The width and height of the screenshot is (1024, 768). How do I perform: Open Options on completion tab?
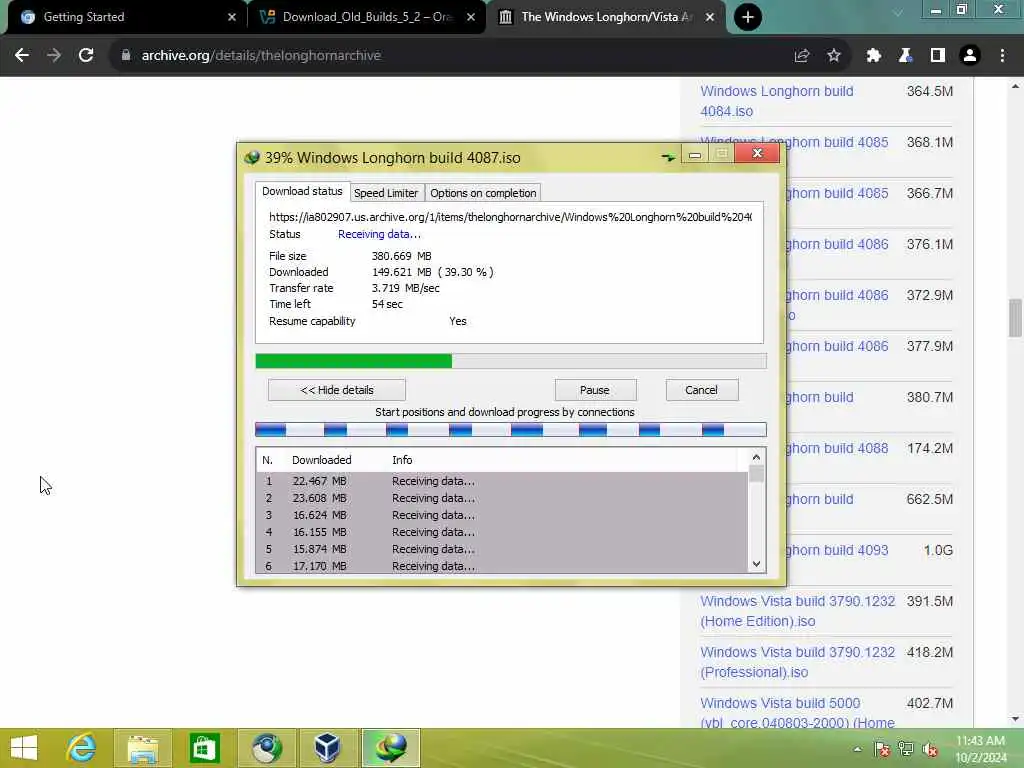tap(483, 193)
